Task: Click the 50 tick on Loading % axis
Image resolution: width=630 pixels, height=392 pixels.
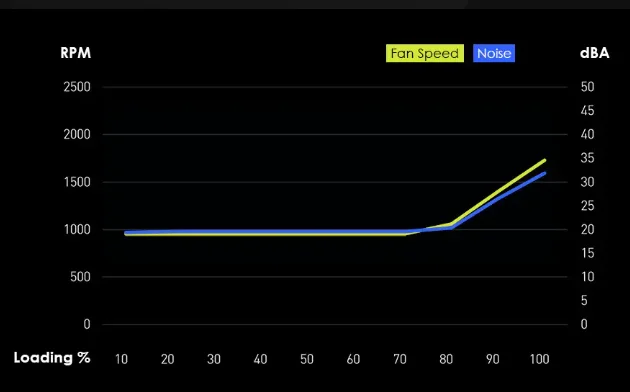Action: [x=307, y=359]
